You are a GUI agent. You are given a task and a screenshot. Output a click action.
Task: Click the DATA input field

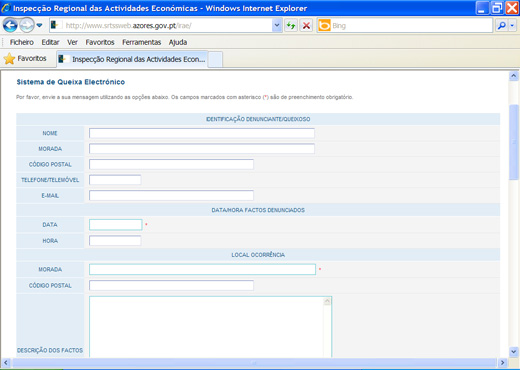point(116,225)
